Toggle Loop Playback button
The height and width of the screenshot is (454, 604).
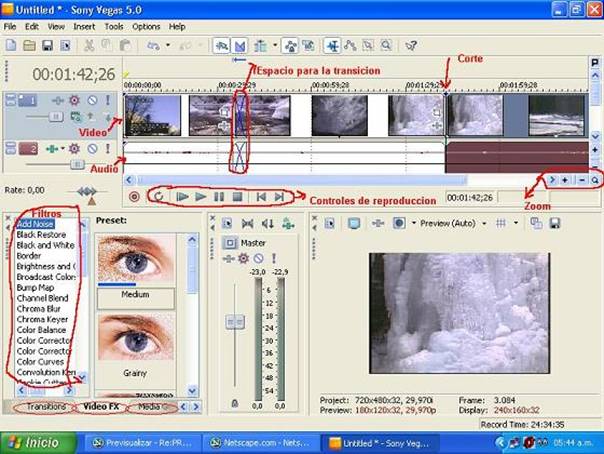[159, 197]
